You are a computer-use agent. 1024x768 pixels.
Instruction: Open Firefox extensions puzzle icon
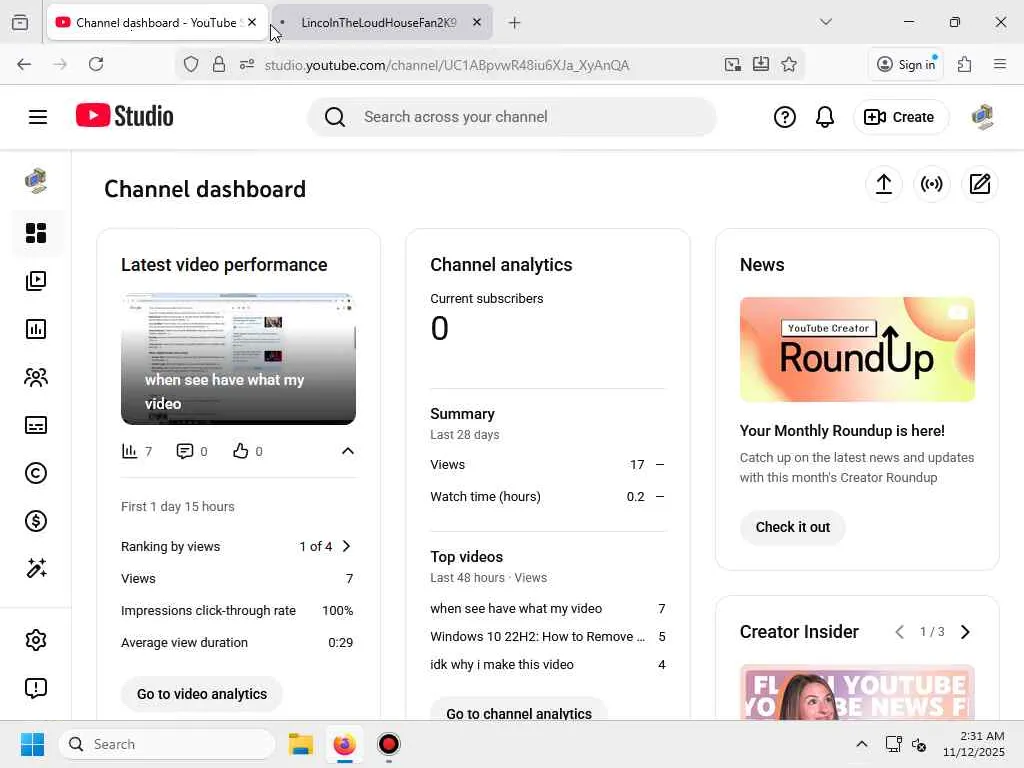pyautogui.click(x=965, y=64)
